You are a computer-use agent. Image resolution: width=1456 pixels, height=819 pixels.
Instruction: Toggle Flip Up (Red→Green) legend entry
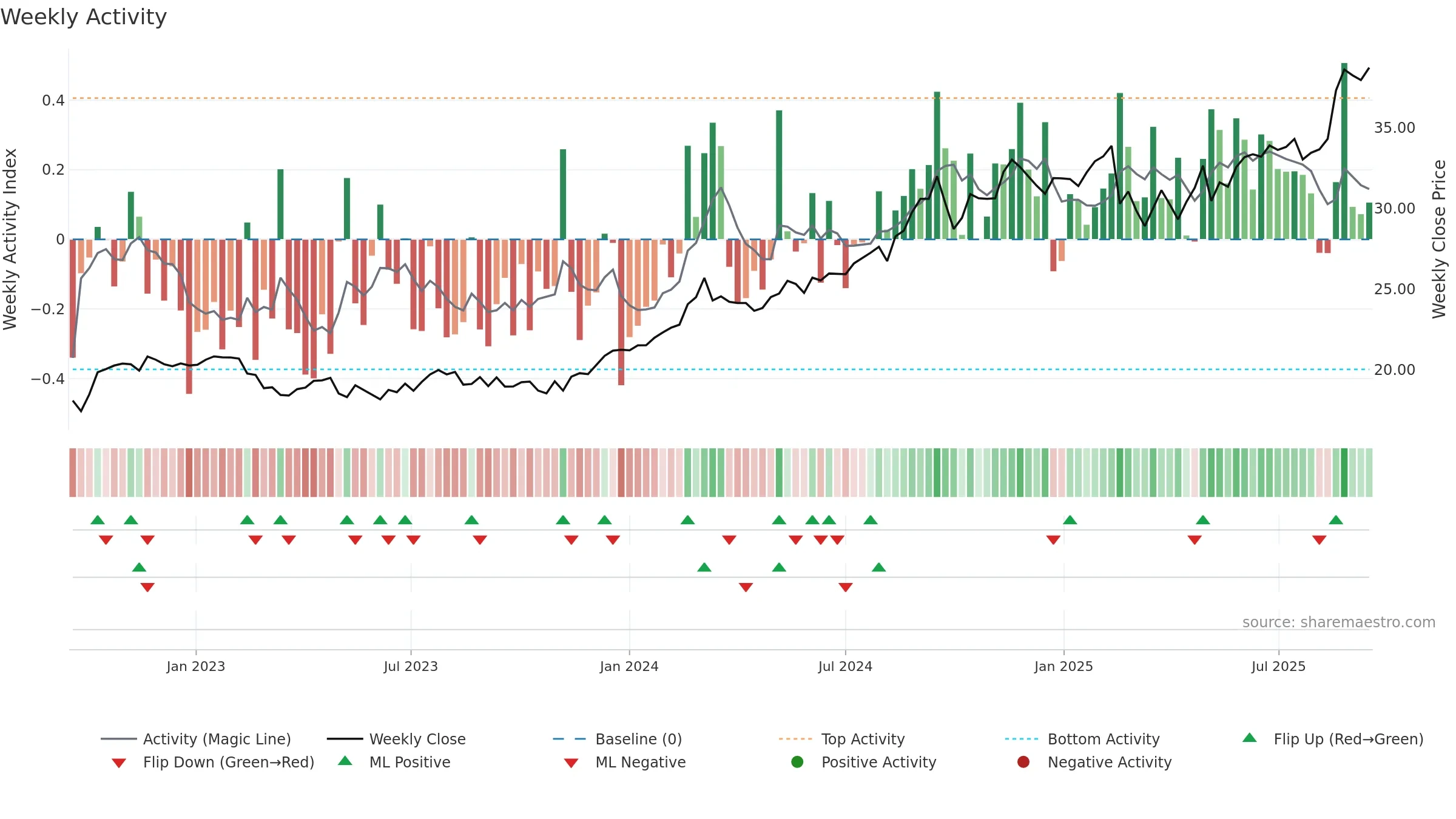pos(1332,739)
